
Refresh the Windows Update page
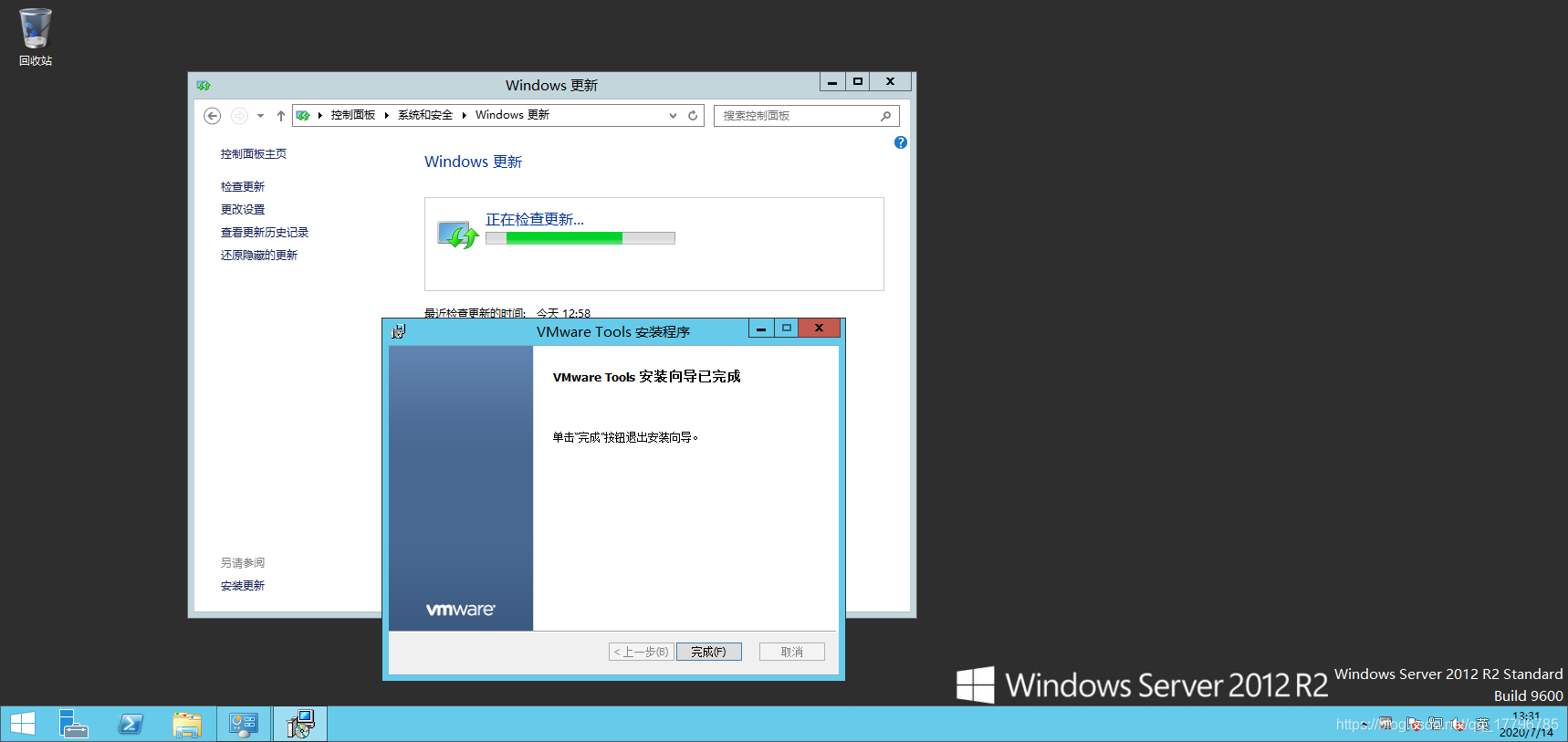(x=693, y=116)
